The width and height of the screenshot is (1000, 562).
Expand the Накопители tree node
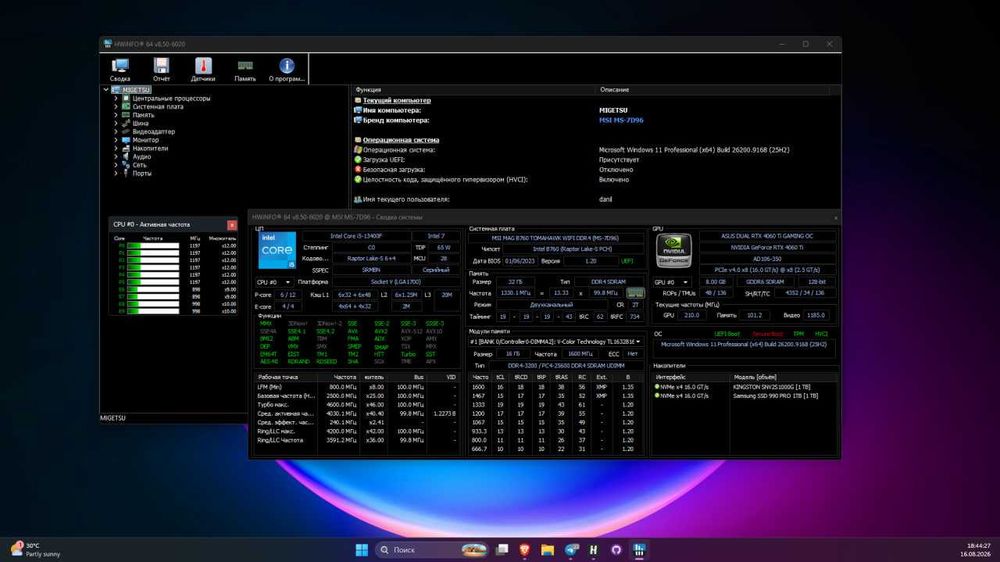(115, 148)
